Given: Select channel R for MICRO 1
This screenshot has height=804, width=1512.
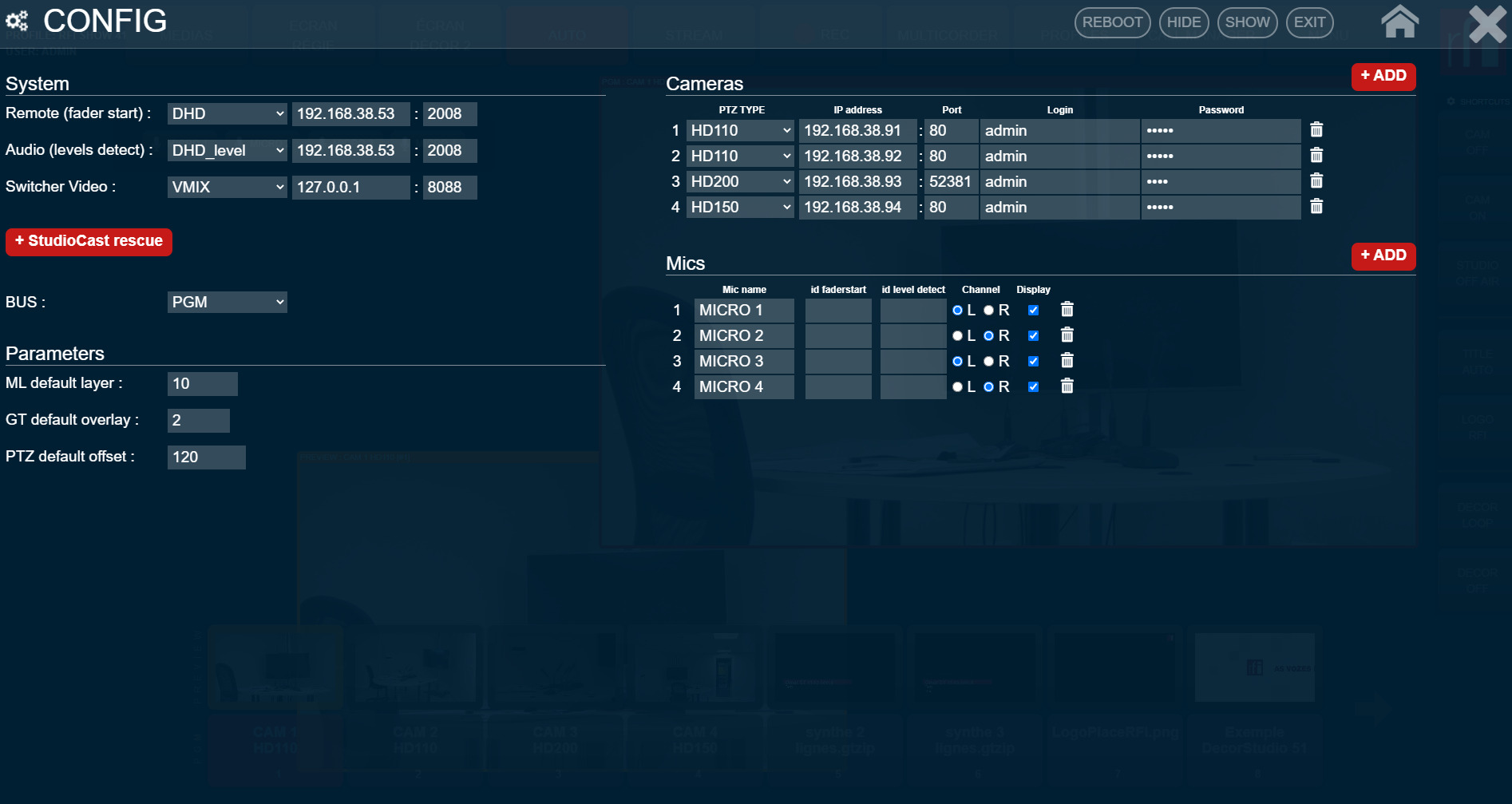Looking at the screenshot, I should 988,310.
